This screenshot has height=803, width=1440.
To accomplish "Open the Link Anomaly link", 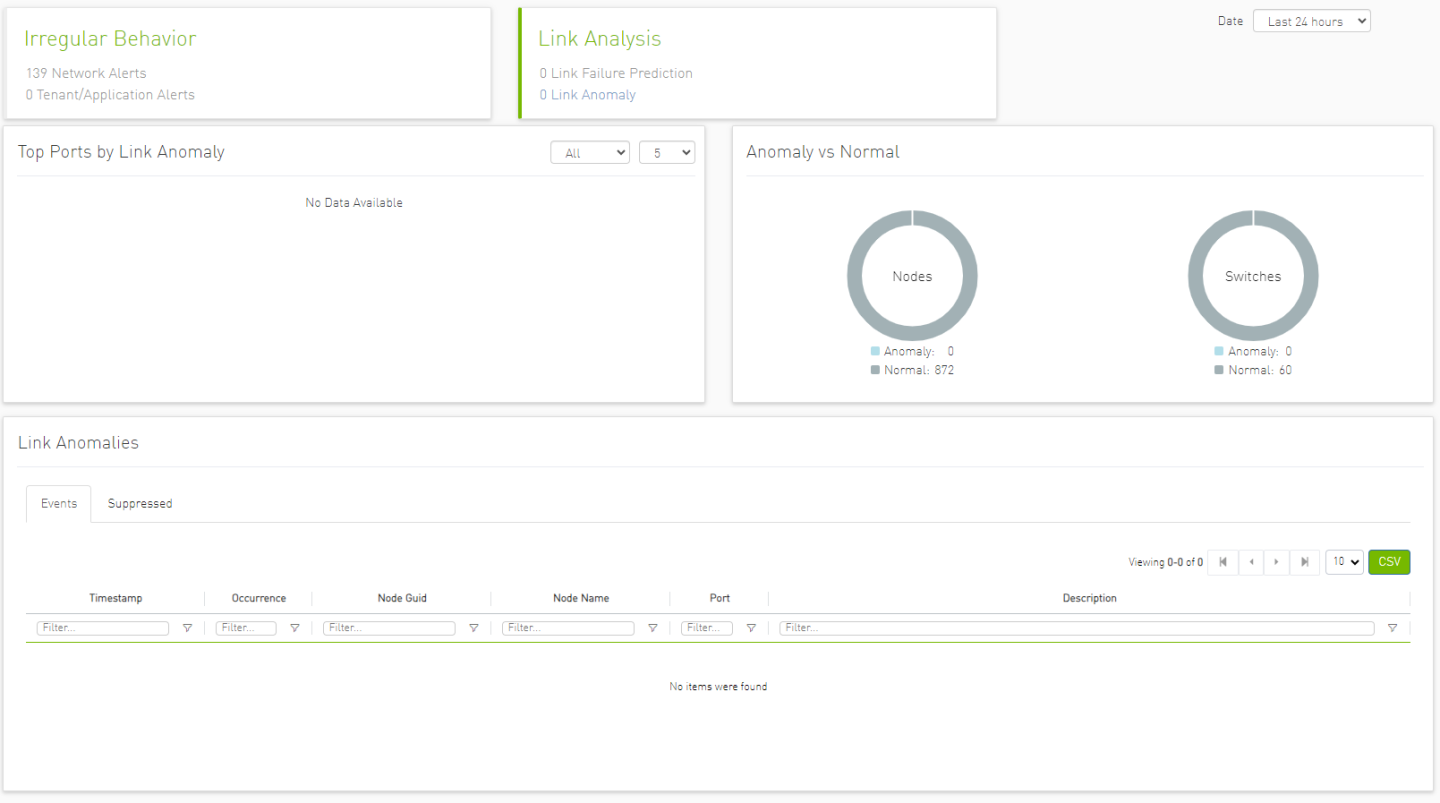I will coord(593,95).
